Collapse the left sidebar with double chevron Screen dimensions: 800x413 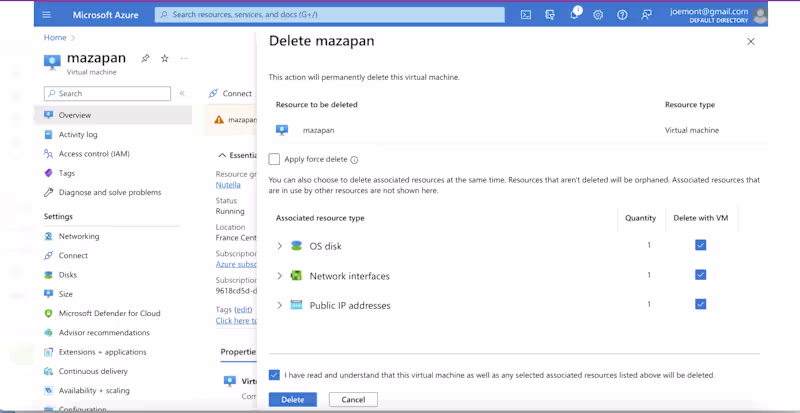coord(182,93)
